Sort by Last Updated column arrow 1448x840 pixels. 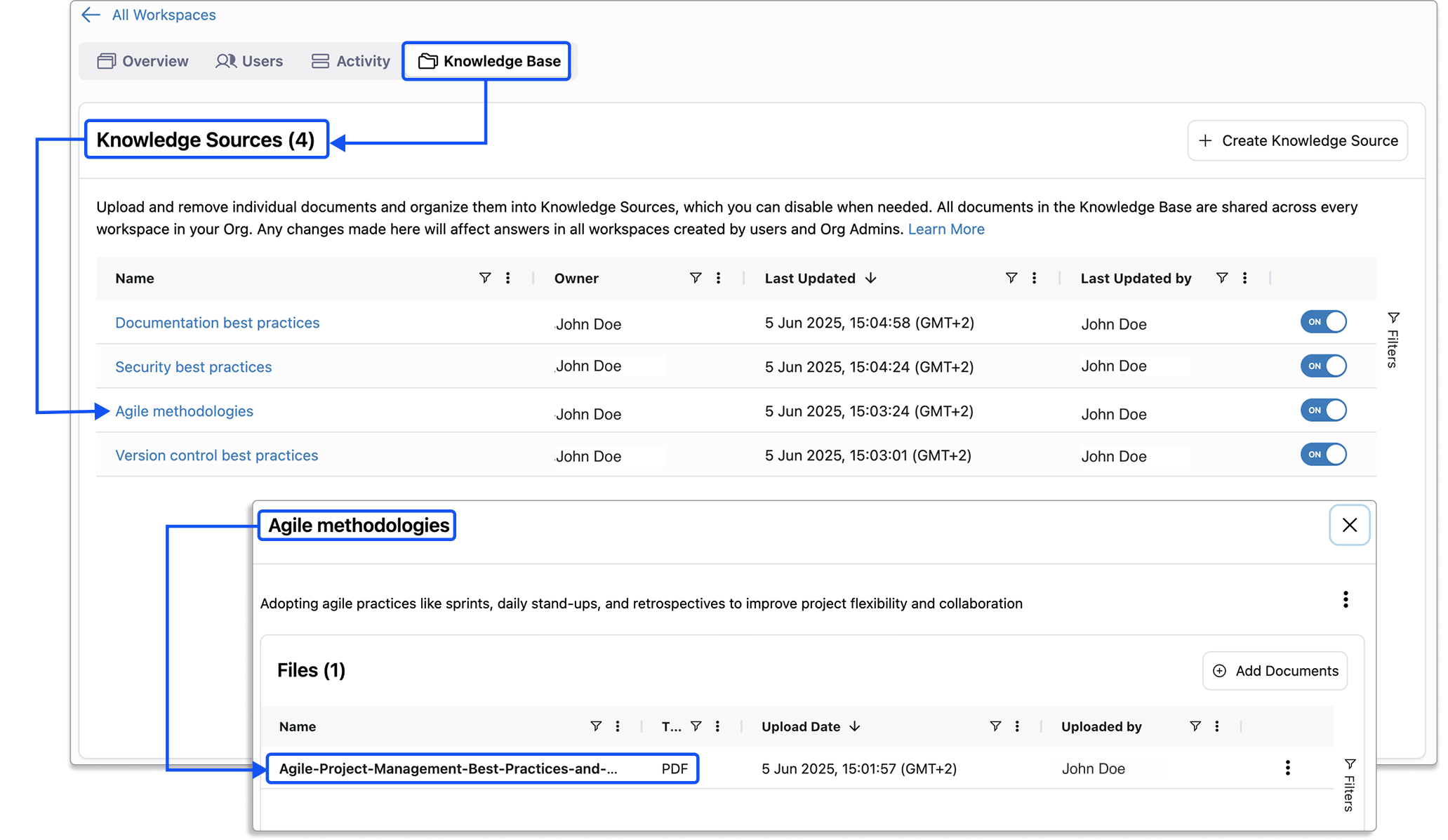[x=870, y=278]
